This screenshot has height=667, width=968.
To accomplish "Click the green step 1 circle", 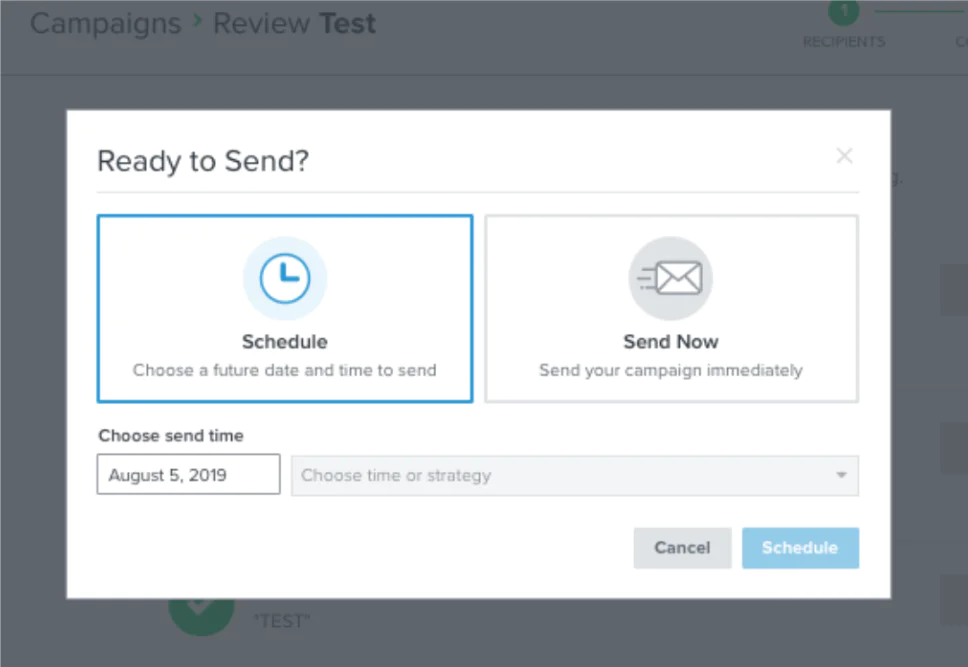I will click(x=843, y=11).
